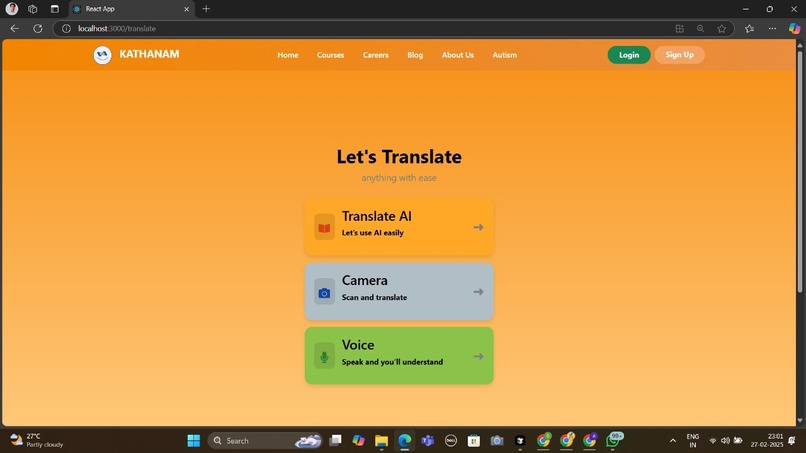Open Microsoft Store from the taskbar
This screenshot has height=453, width=806.
pyautogui.click(x=473, y=441)
